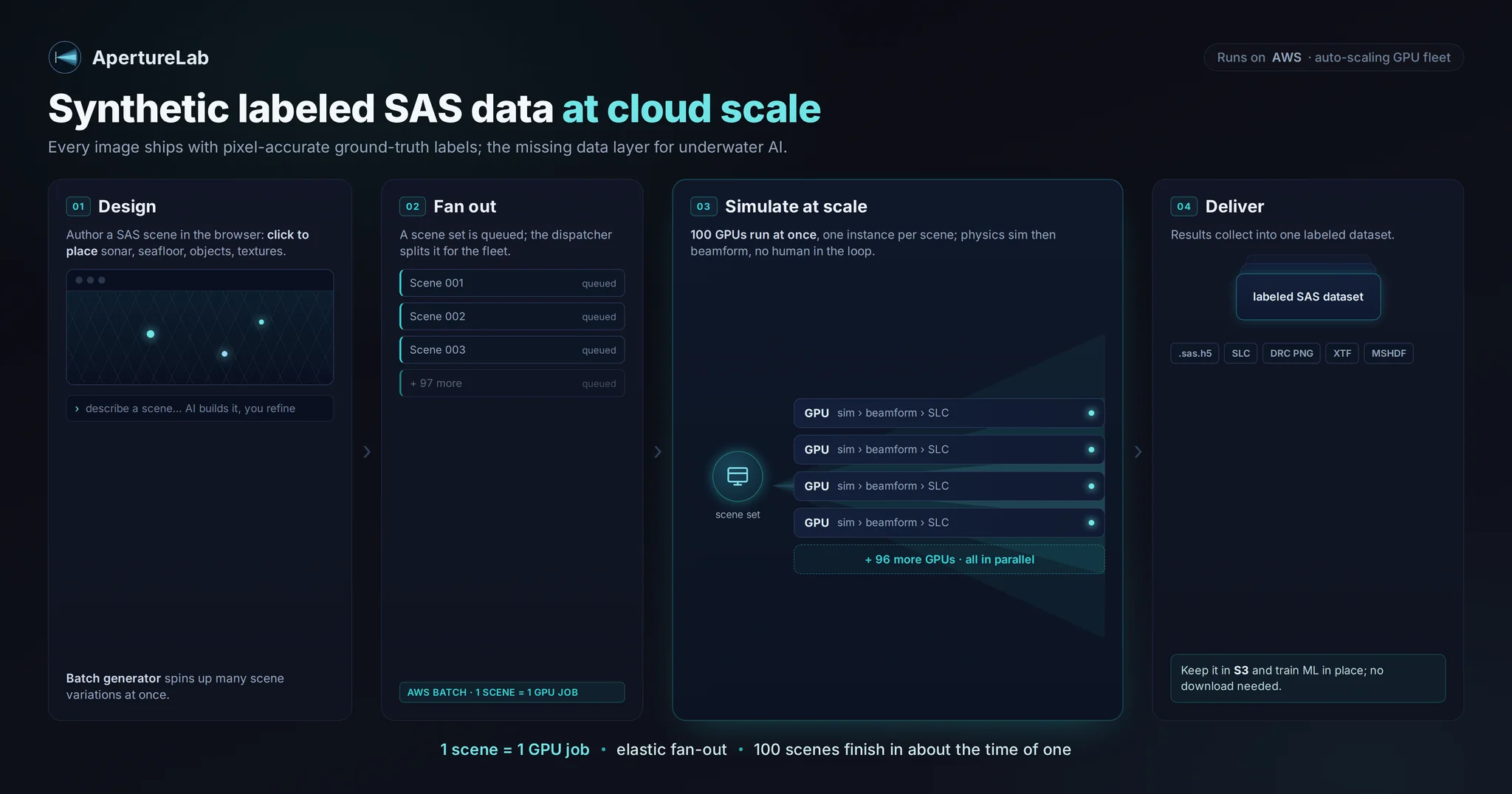Click the at cloud scale headline text

coord(692,109)
